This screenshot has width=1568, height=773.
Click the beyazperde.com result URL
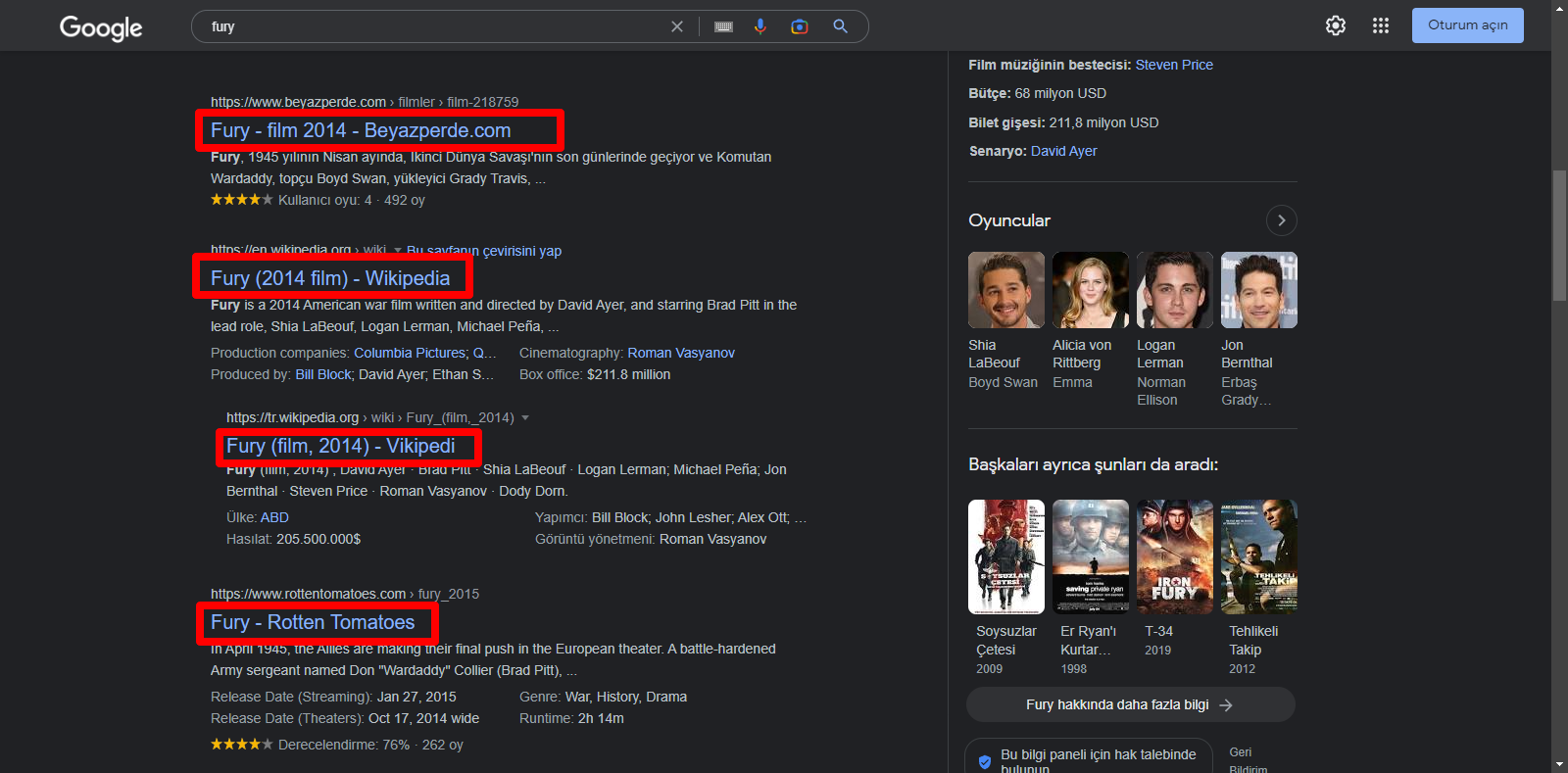[x=365, y=102]
